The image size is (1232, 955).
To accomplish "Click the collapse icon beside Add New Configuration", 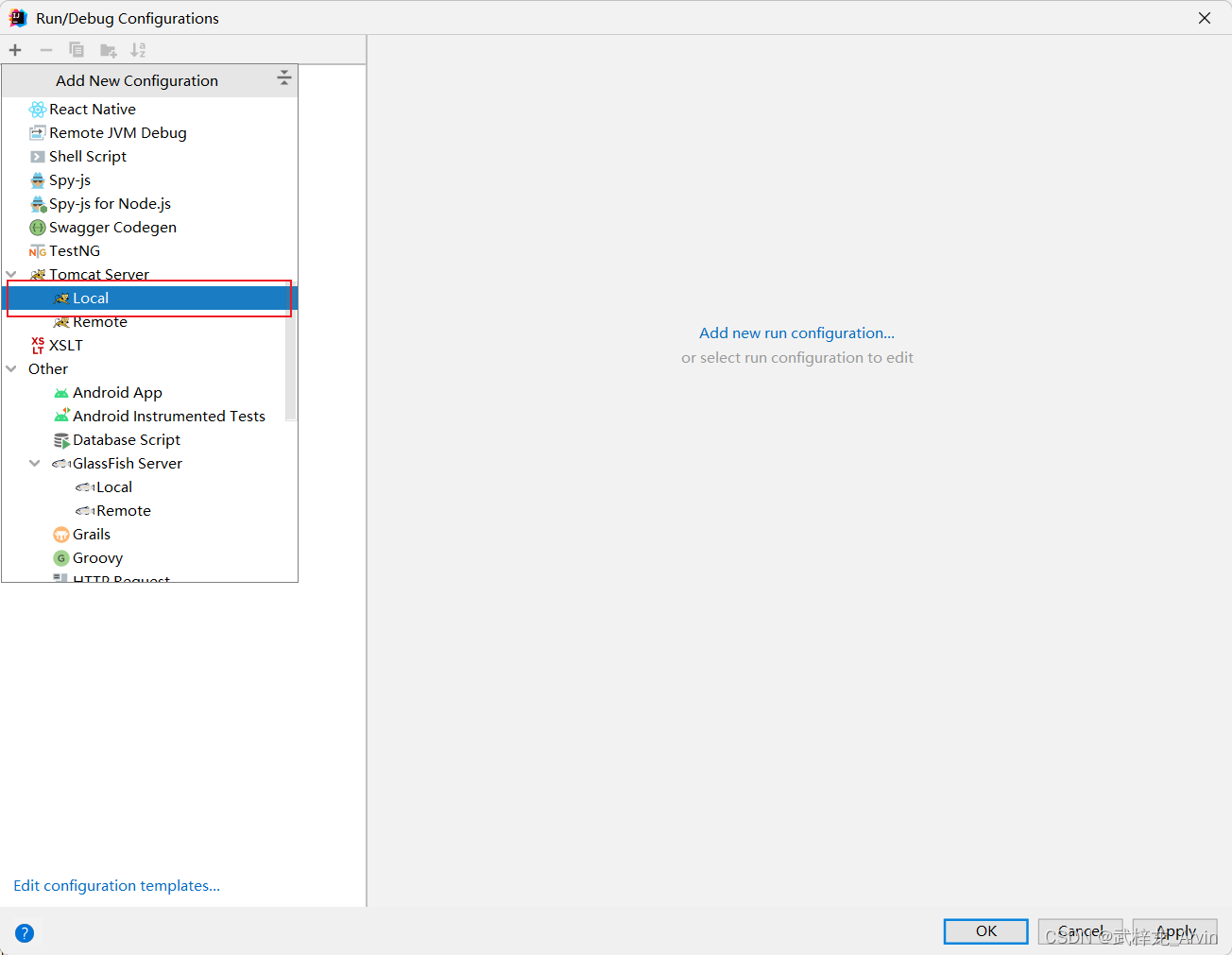I will [x=283, y=77].
